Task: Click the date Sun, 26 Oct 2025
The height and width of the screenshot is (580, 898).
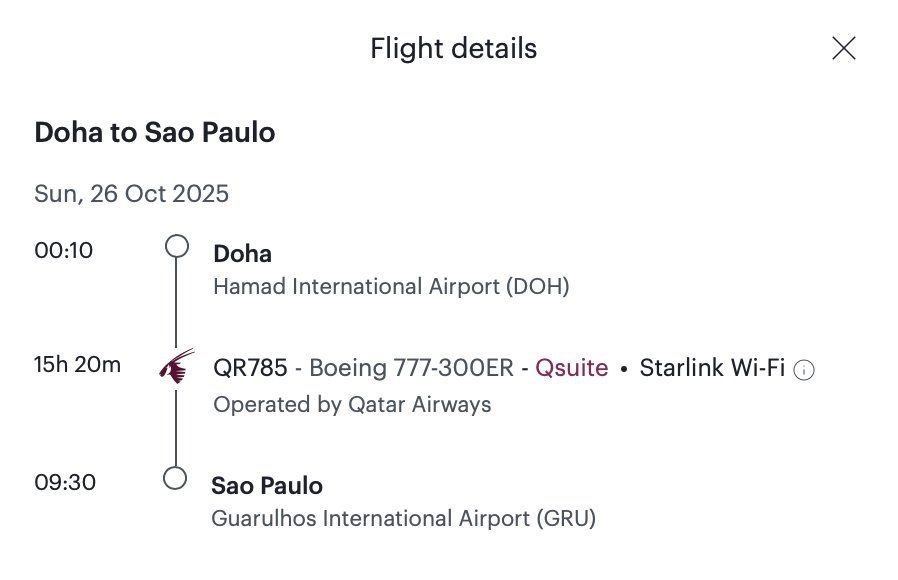Action: pos(131,194)
